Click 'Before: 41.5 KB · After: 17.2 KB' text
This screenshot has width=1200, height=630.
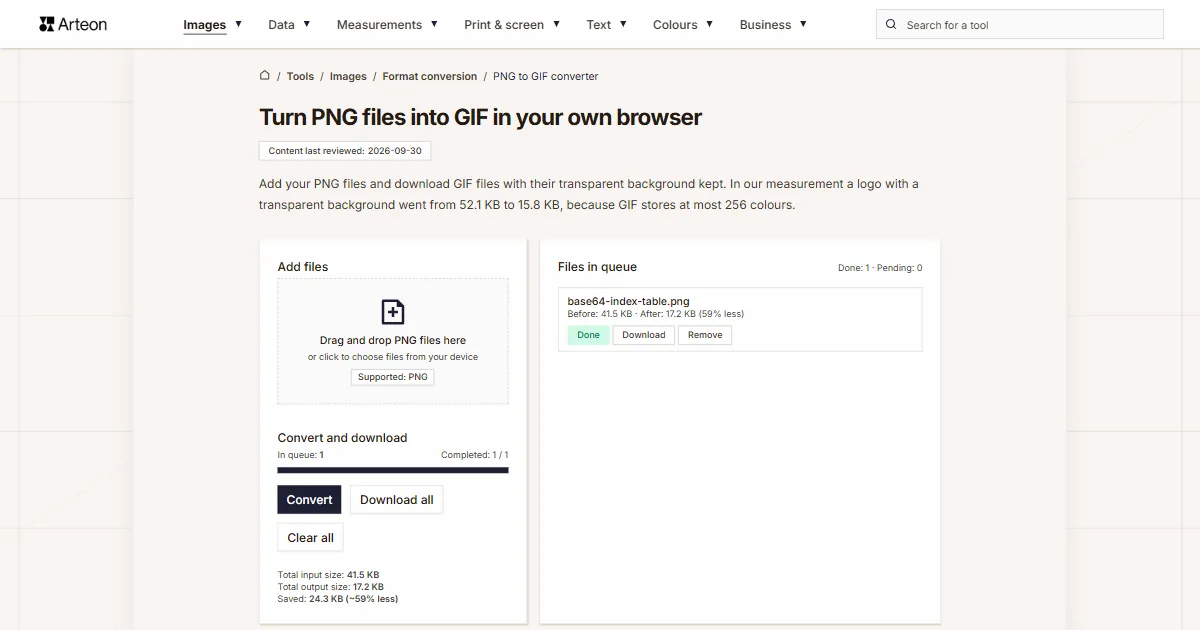[x=631, y=314]
